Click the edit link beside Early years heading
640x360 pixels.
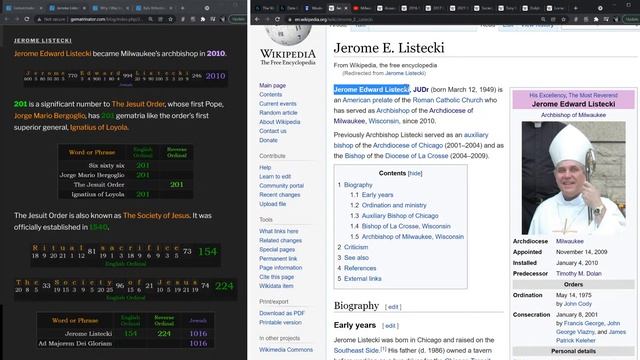pyautogui.click(x=390, y=326)
